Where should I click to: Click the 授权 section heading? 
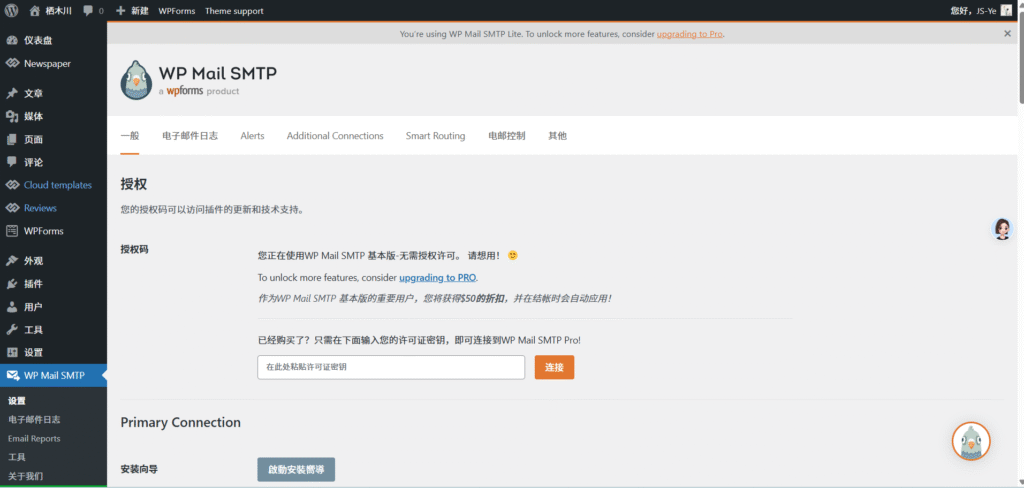click(133, 184)
